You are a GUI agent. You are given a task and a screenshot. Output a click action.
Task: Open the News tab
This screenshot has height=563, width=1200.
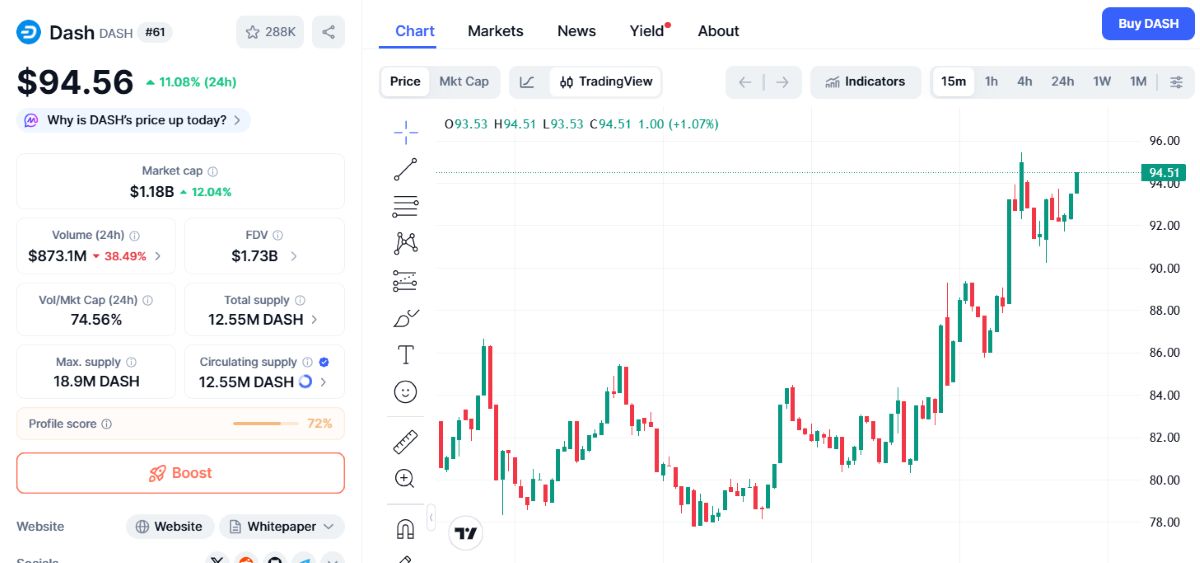(577, 31)
